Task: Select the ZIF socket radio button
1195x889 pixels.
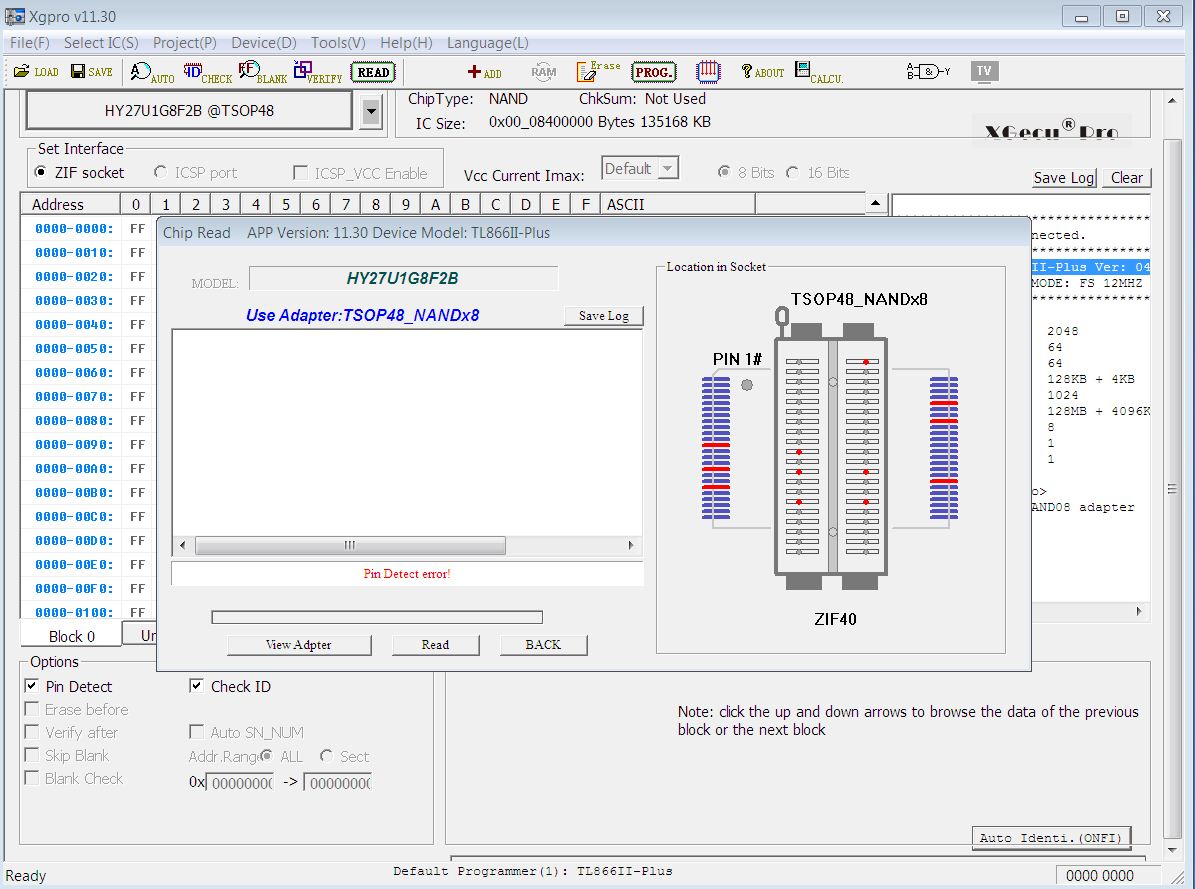Action: point(41,173)
